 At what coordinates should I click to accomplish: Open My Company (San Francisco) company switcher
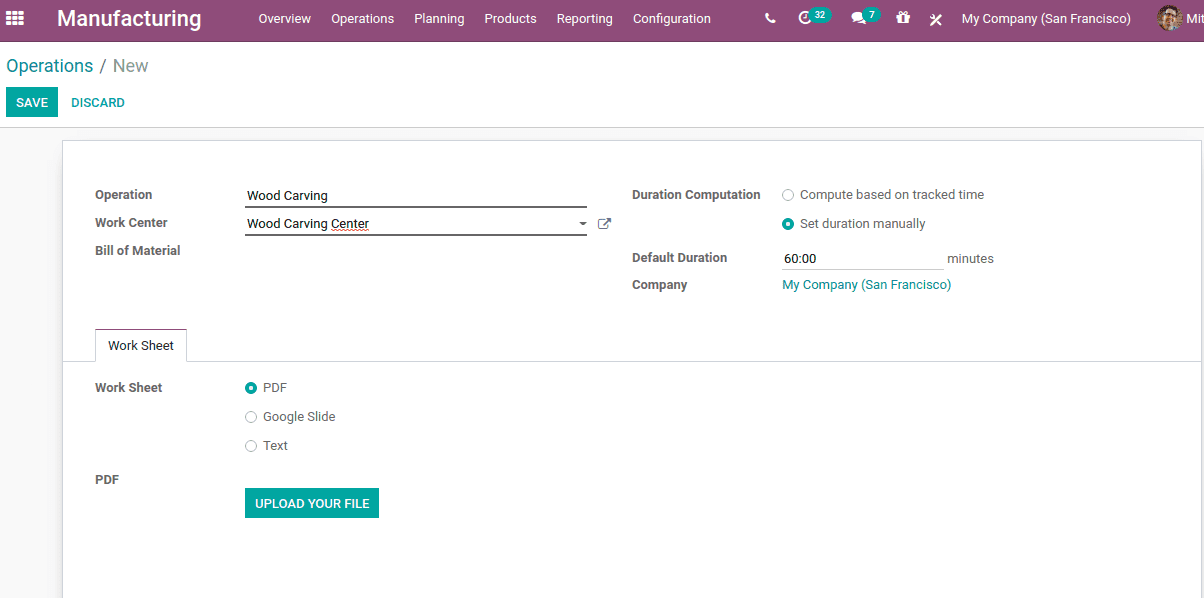point(1046,19)
